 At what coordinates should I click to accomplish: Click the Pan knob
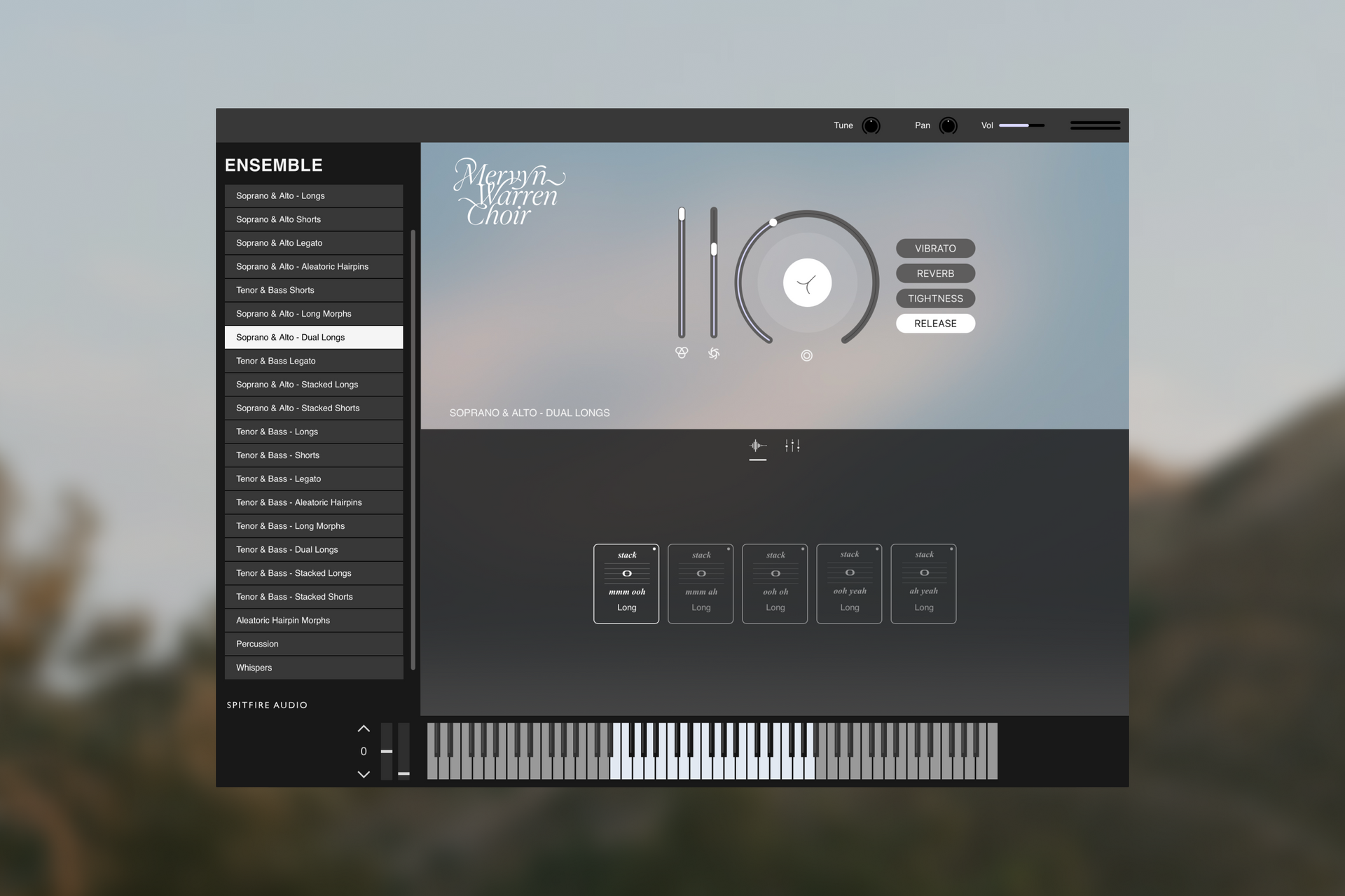pyautogui.click(x=948, y=125)
